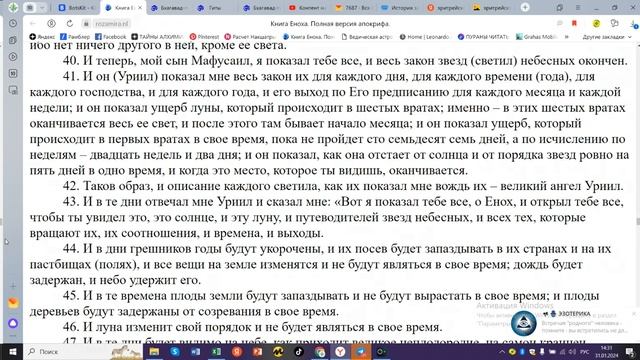Launch Skype from the taskbar
The image size is (640, 360).
point(175,351)
